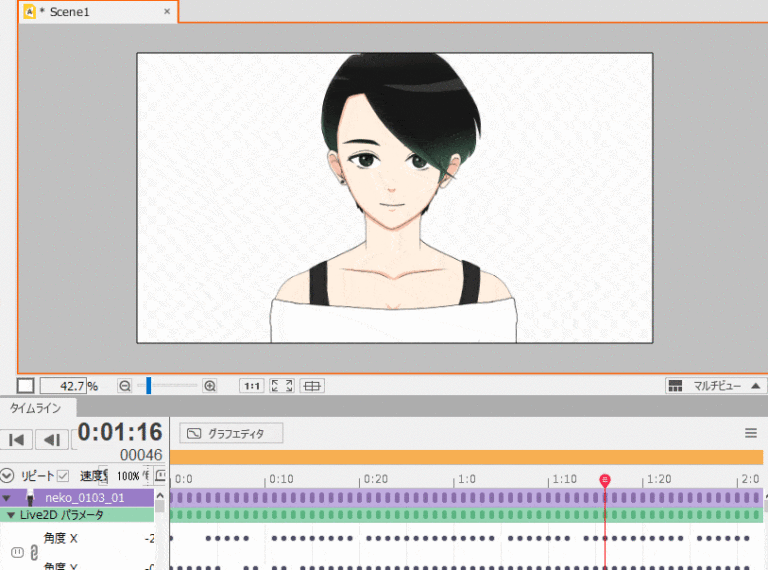Click the fit-to-screen expand arrows icon
The width and height of the screenshot is (768, 570).
(282, 386)
